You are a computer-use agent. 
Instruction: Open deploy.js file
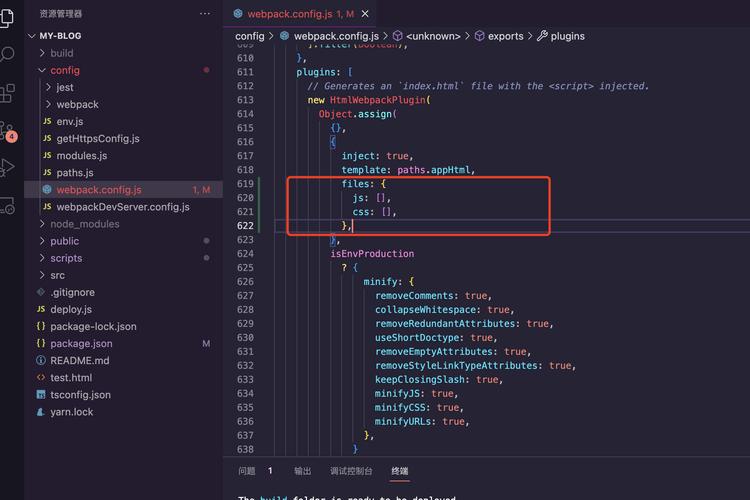(x=71, y=310)
